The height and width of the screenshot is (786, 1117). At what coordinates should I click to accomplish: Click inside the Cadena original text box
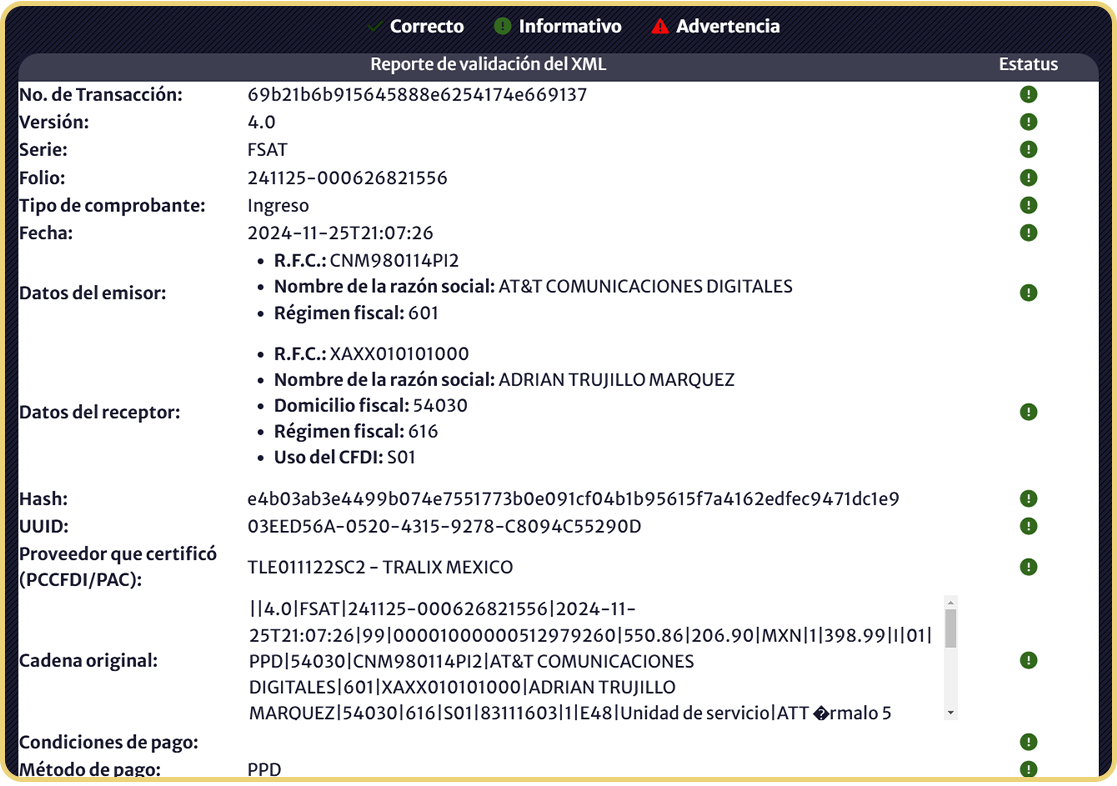(590, 661)
